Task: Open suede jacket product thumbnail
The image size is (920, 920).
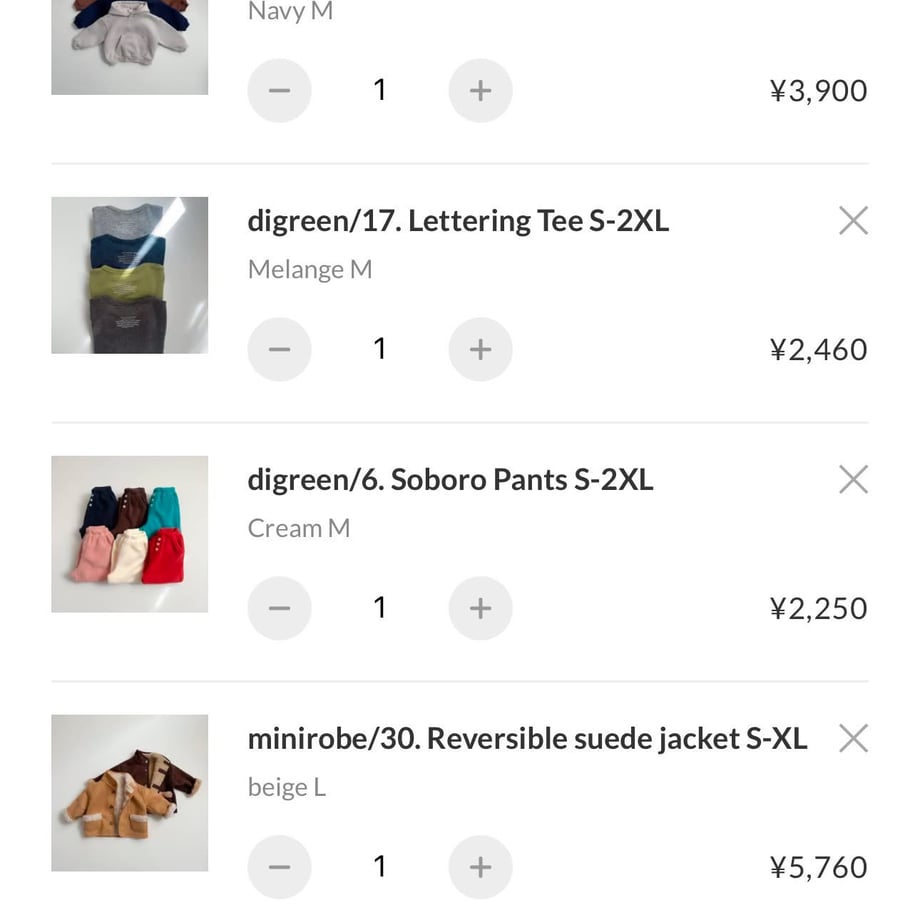Action: pyautogui.click(x=130, y=793)
